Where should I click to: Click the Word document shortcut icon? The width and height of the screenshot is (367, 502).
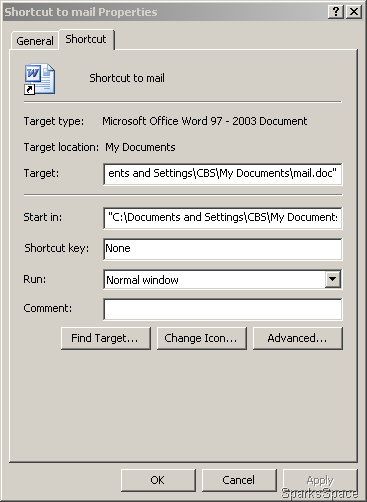pos(40,79)
